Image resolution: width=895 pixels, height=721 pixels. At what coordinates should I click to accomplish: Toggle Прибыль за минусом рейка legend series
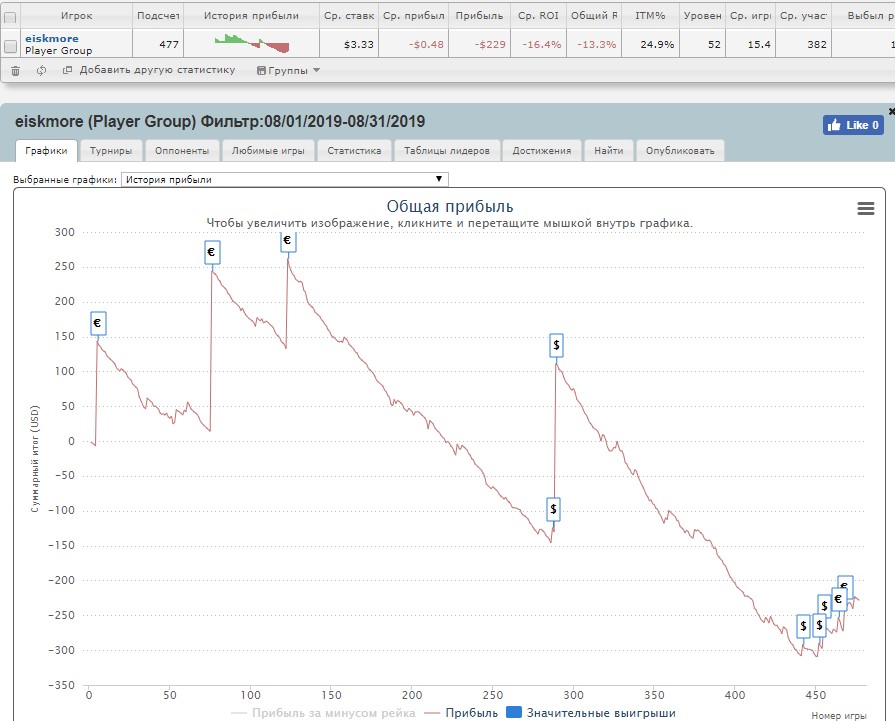[x=323, y=712]
